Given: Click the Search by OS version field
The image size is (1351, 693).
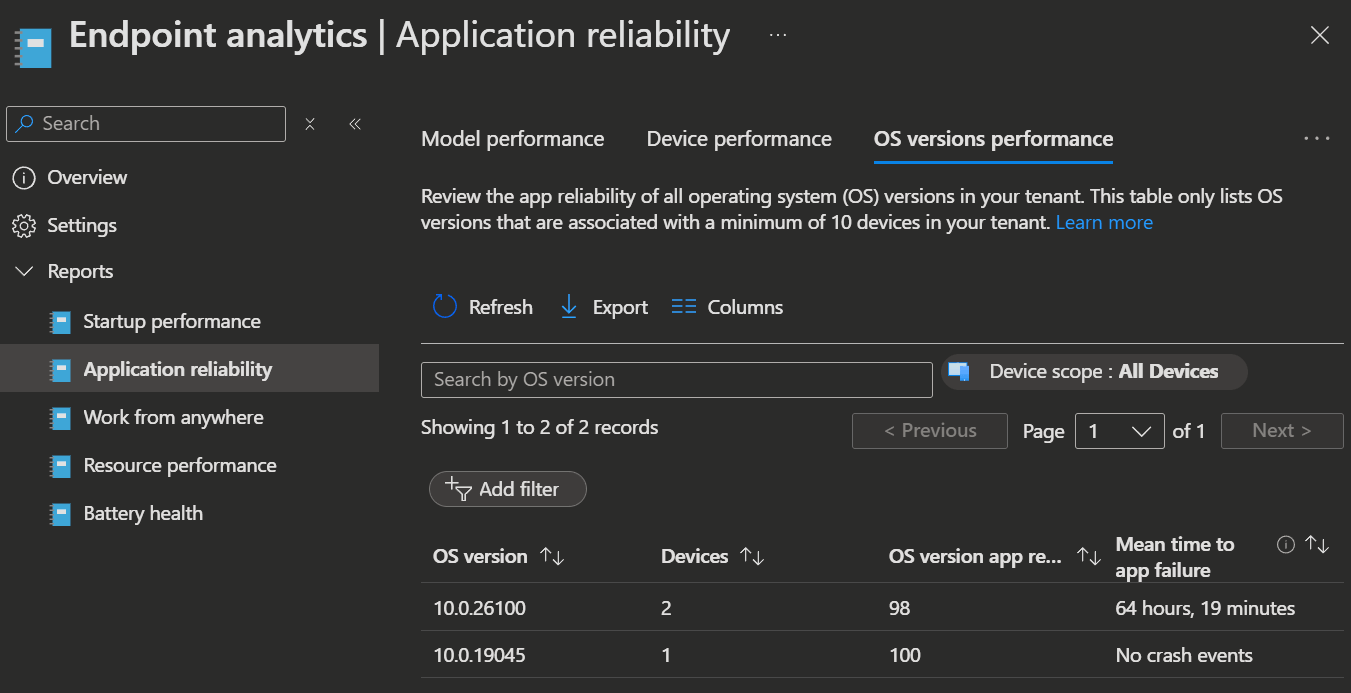Looking at the screenshot, I should [677, 380].
